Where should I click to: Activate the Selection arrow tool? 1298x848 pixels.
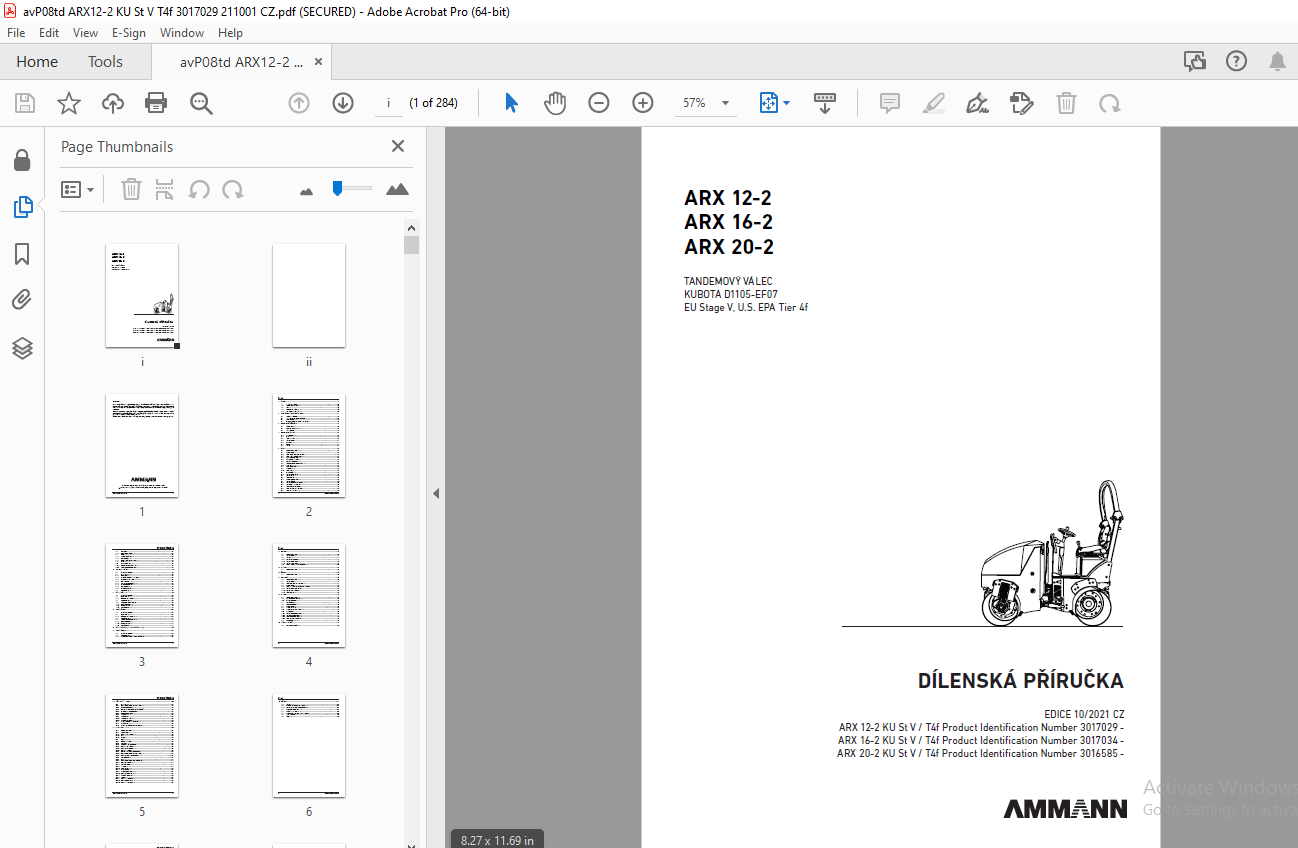[511, 103]
